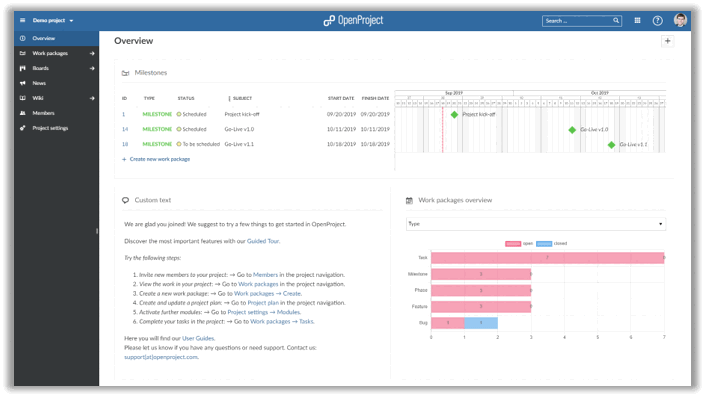
Task: Open Wiki in the sidebar
Action: click(38, 98)
